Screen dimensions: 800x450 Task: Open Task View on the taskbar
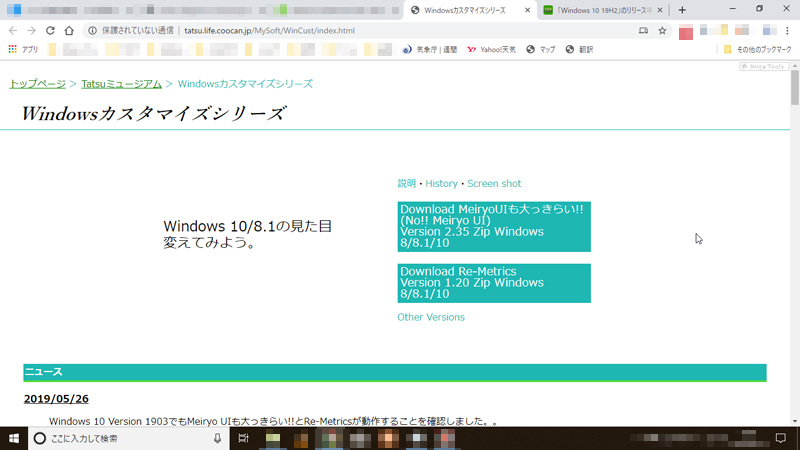[x=243, y=438]
